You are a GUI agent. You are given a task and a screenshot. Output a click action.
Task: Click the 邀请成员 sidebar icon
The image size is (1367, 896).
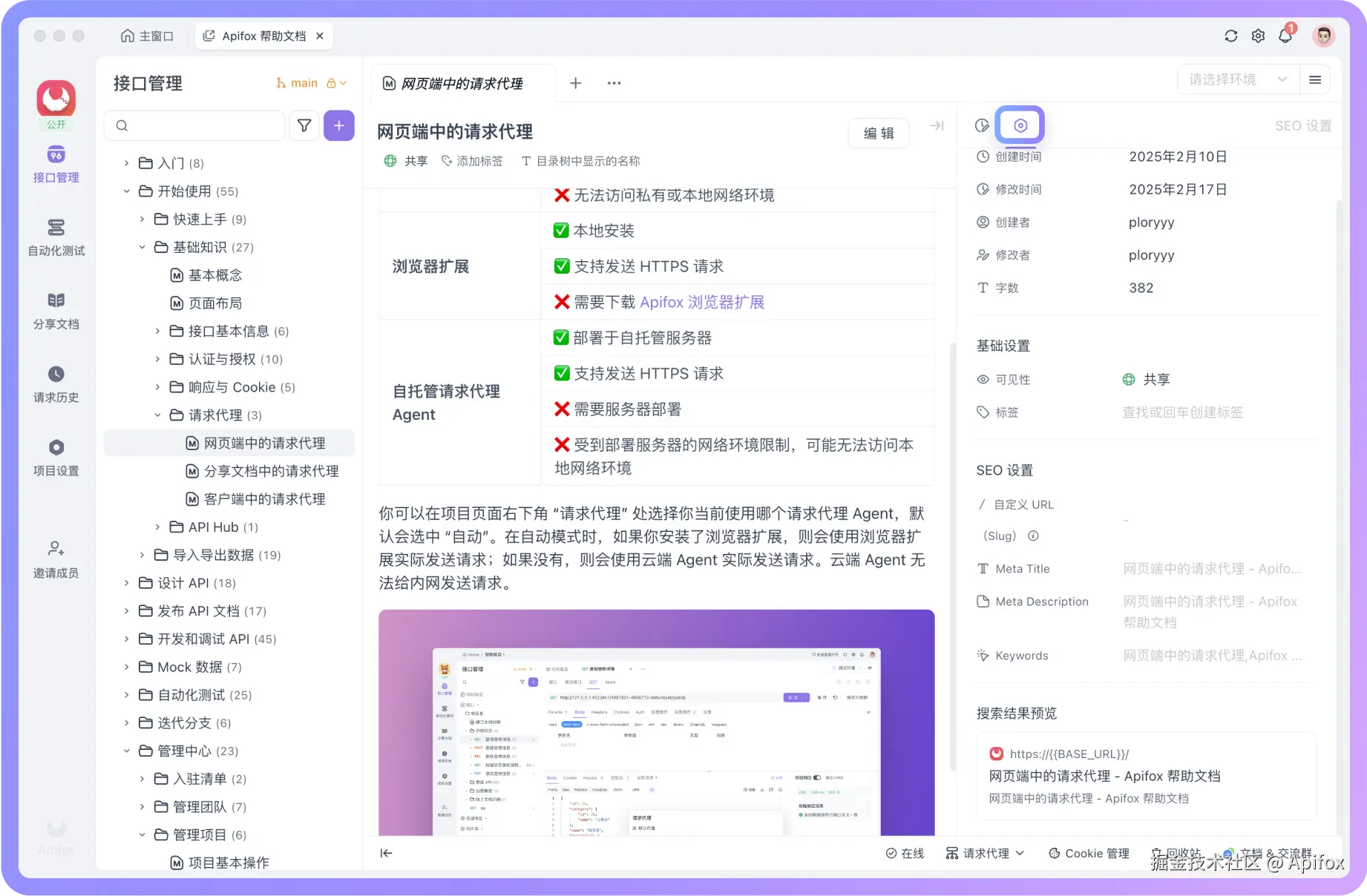pyautogui.click(x=56, y=558)
